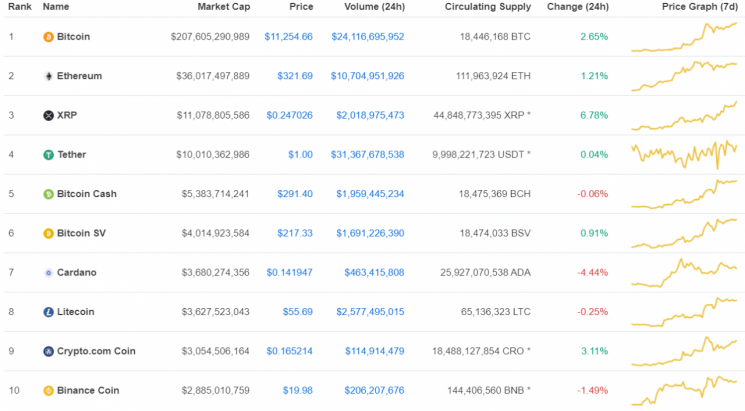Click Cardano price $0.141947
745x411 pixels.
[289, 273]
